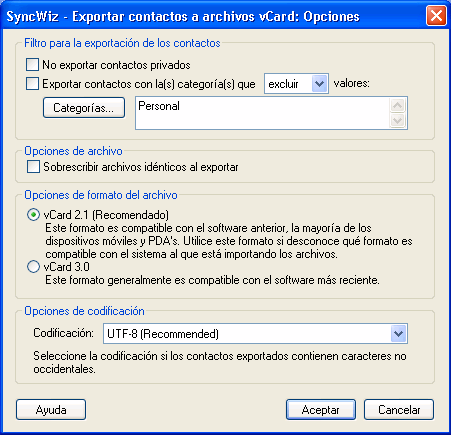Enable the 'No exportar contactos privados' checkbox
The height and width of the screenshot is (435, 451).
(32, 65)
